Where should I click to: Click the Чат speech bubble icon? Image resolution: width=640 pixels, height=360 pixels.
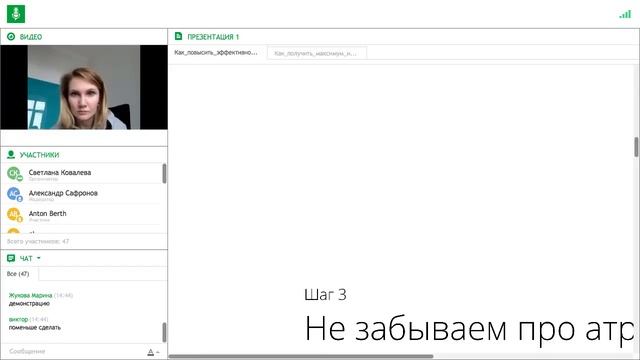tap(11, 258)
